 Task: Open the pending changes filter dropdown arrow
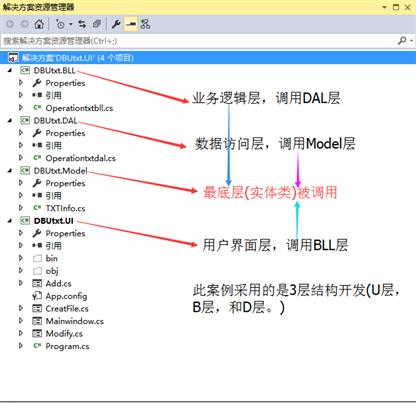click(71, 24)
